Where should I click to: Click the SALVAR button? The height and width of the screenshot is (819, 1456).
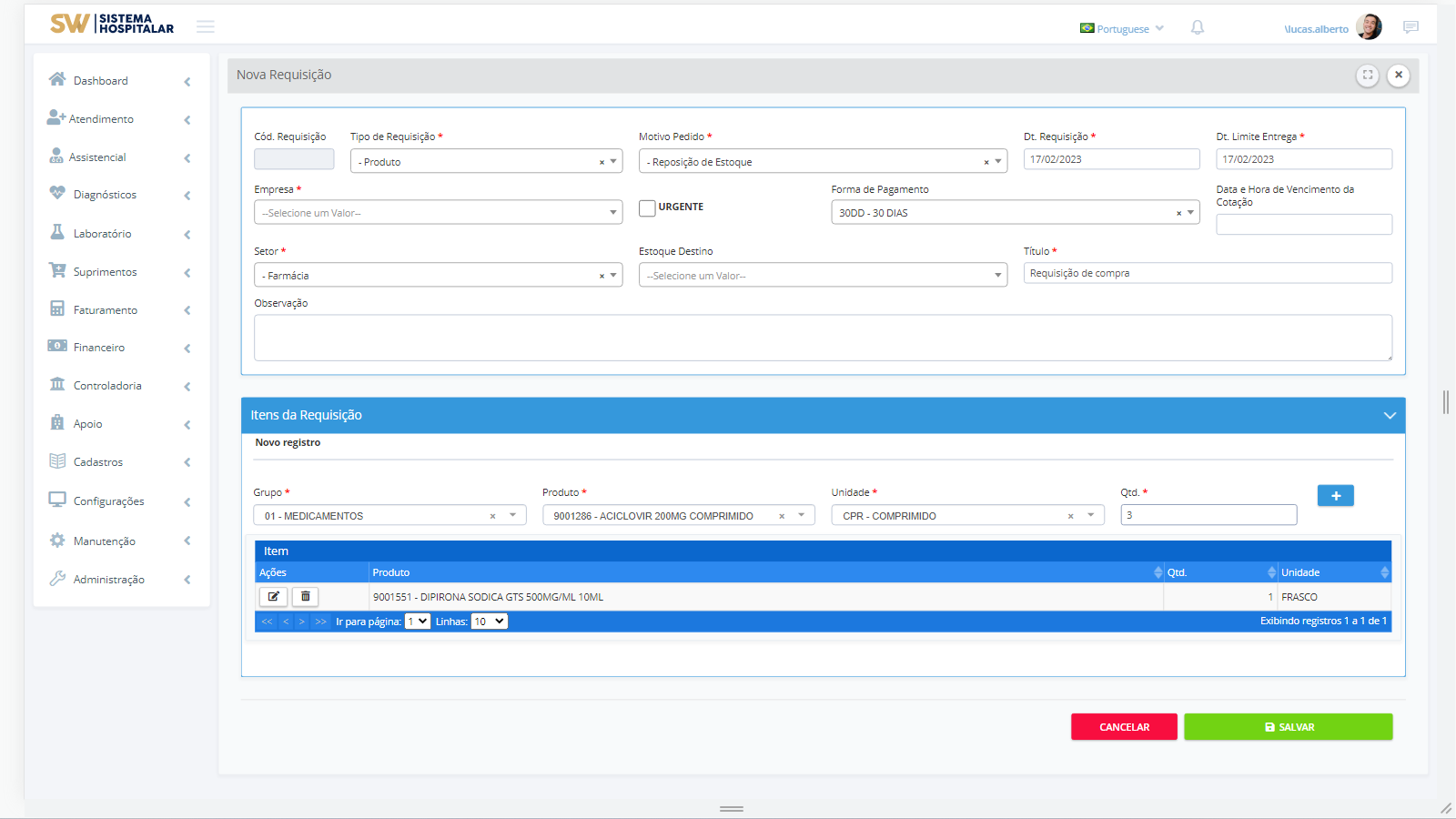click(x=1288, y=727)
